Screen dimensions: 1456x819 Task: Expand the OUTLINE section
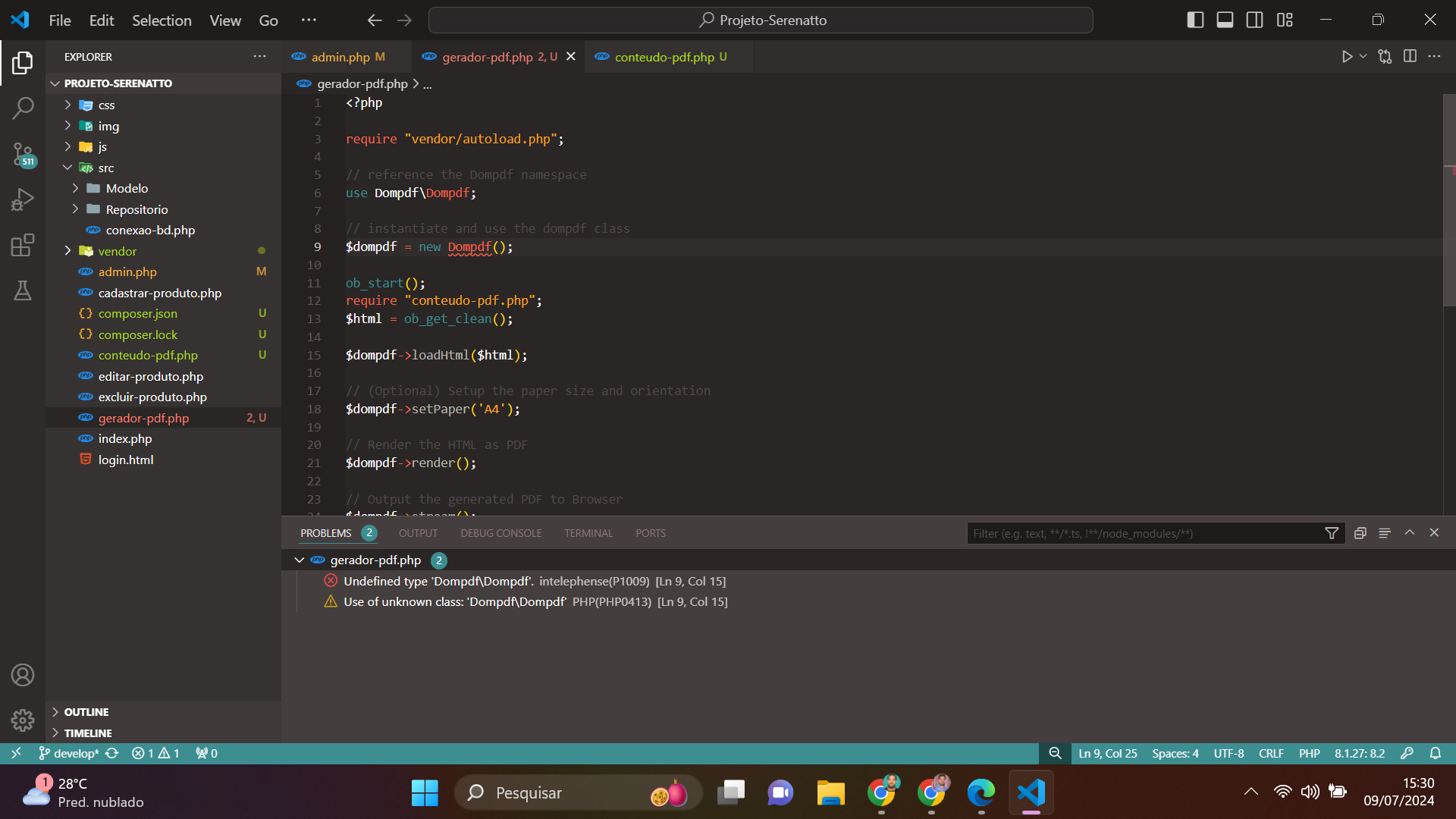pos(163,712)
